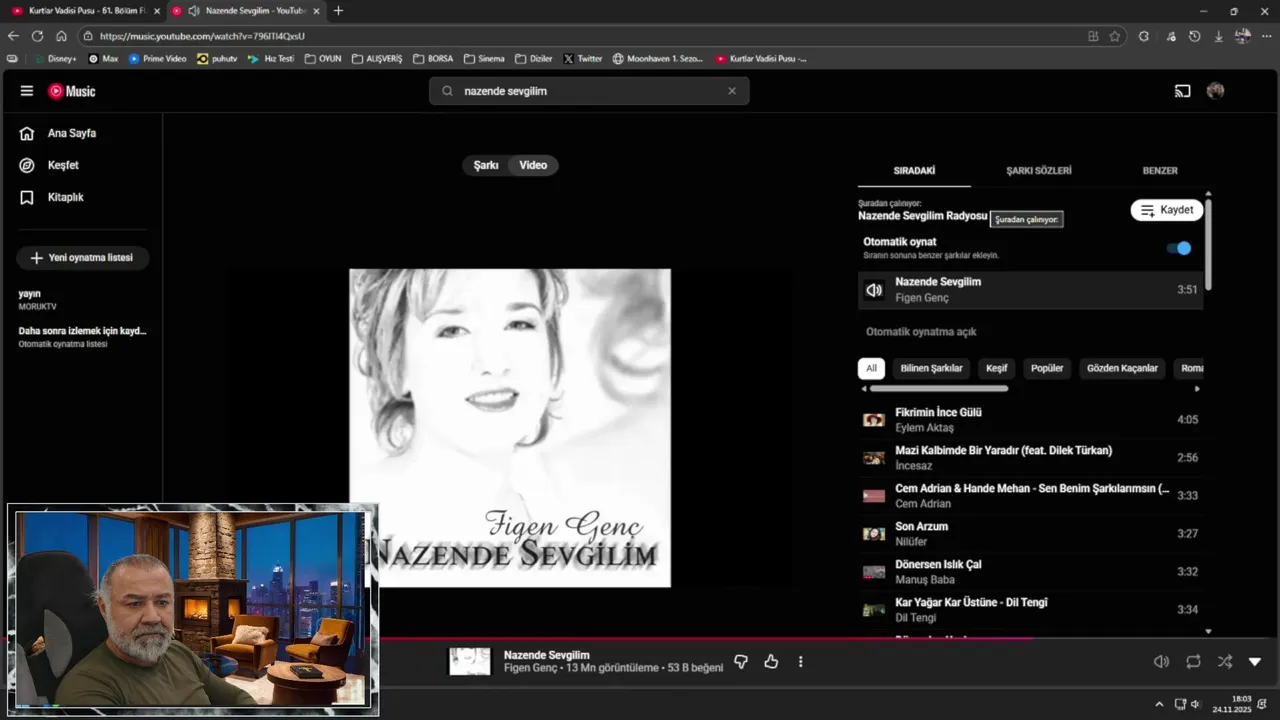This screenshot has width=1280, height=720.
Task: Click the browser address bar URL
Action: pos(202,36)
